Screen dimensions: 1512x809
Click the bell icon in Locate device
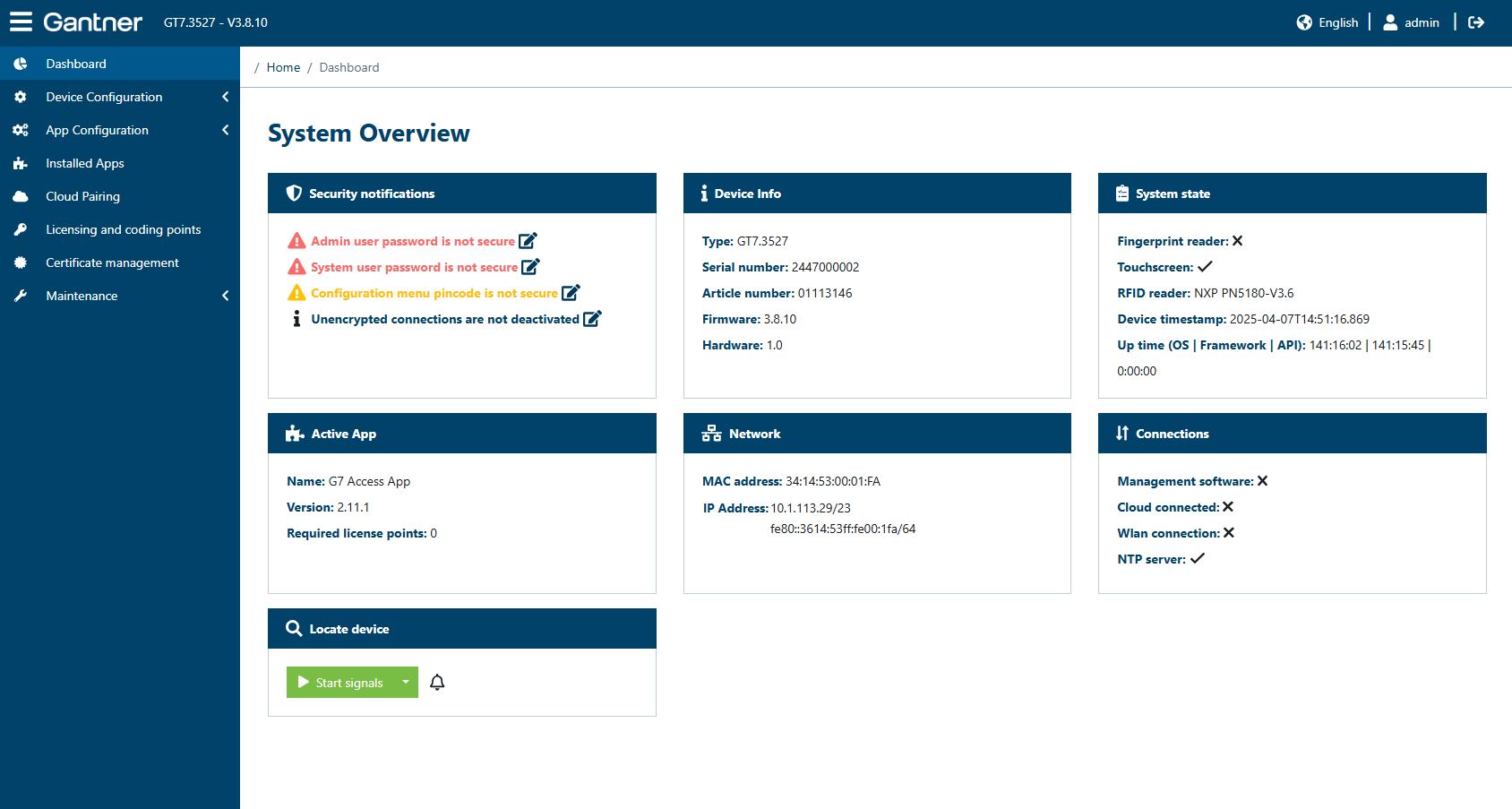coord(437,683)
